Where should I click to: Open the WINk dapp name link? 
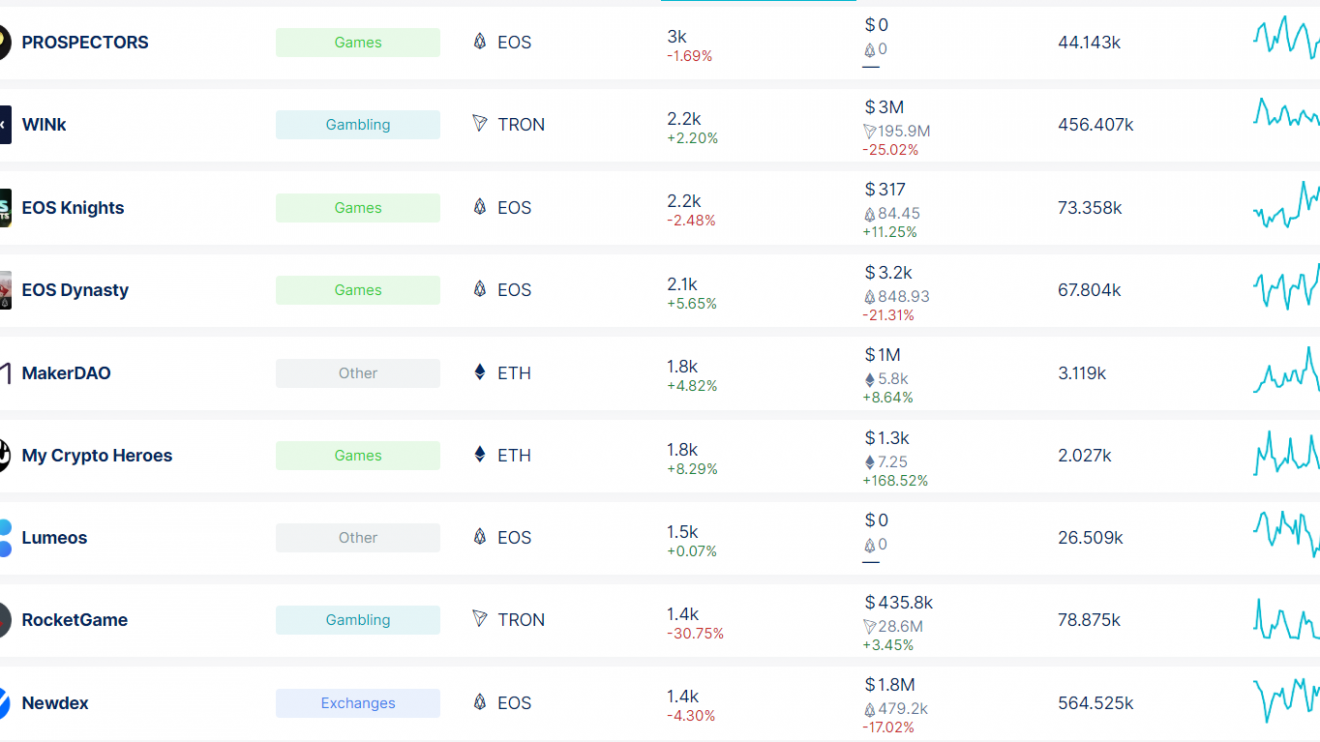44,125
